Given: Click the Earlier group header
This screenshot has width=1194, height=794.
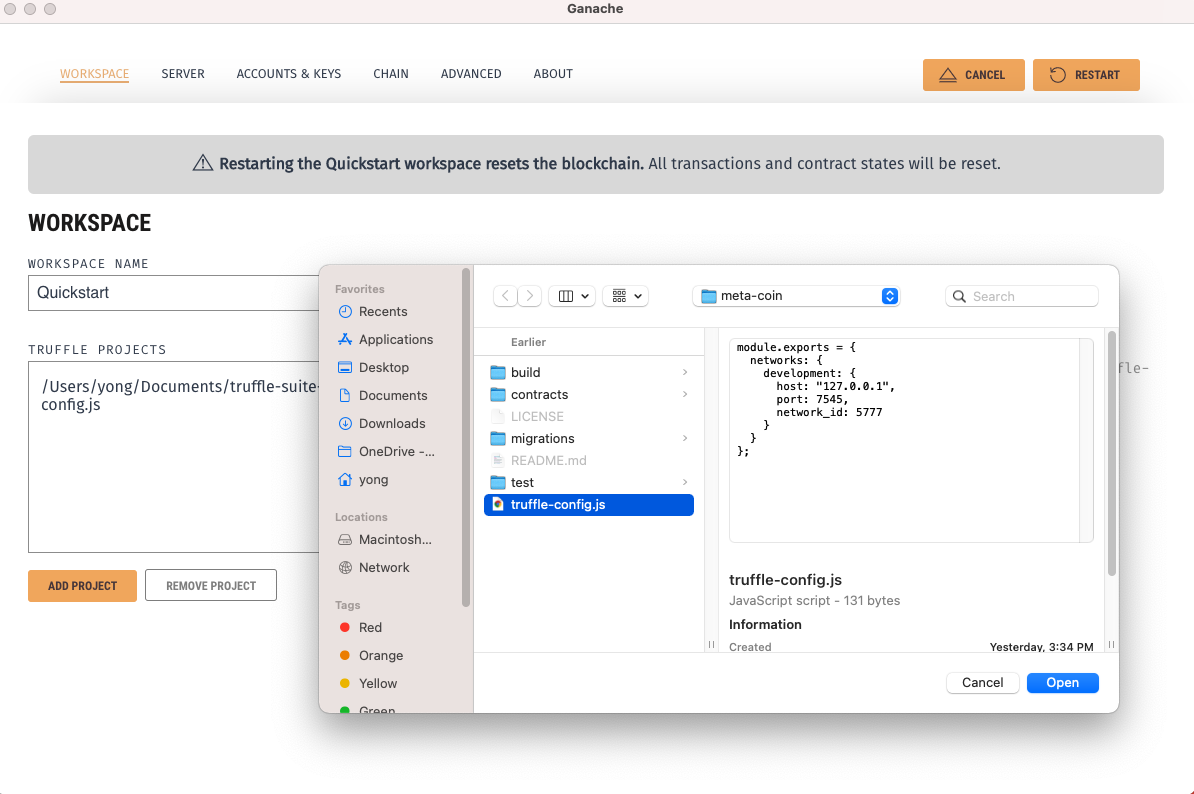Looking at the screenshot, I should 528,343.
